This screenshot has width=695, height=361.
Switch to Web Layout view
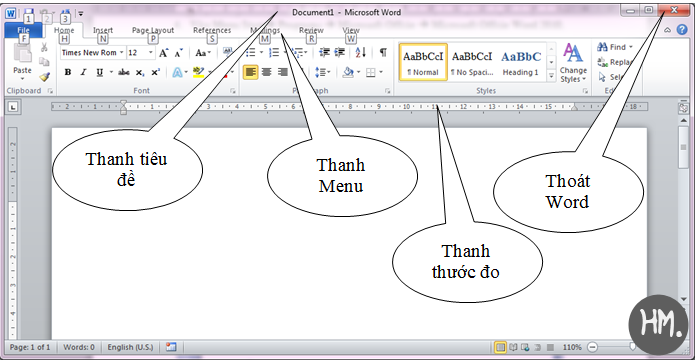click(525, 347)
